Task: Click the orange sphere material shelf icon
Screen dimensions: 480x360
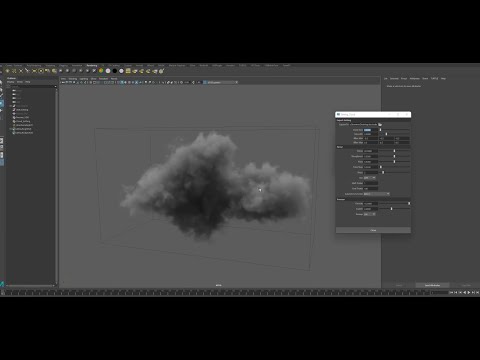Action: coord(101,71)
